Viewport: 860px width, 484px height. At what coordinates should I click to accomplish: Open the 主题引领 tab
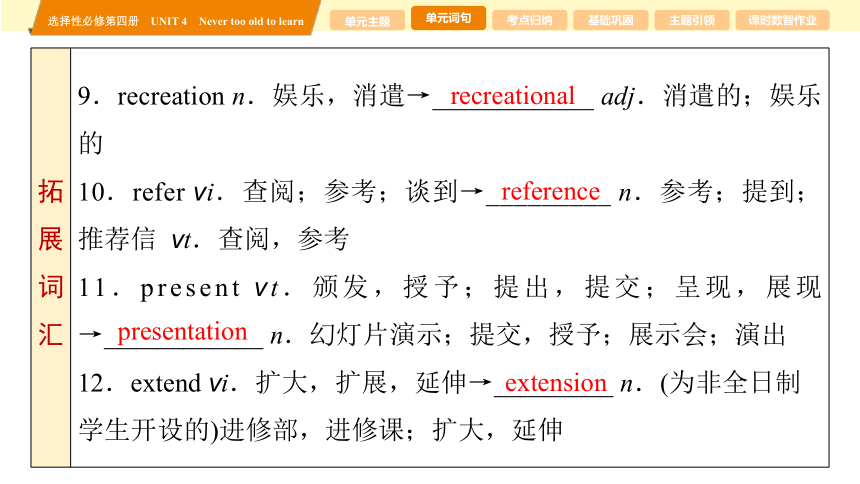click(x=692, y=21)
